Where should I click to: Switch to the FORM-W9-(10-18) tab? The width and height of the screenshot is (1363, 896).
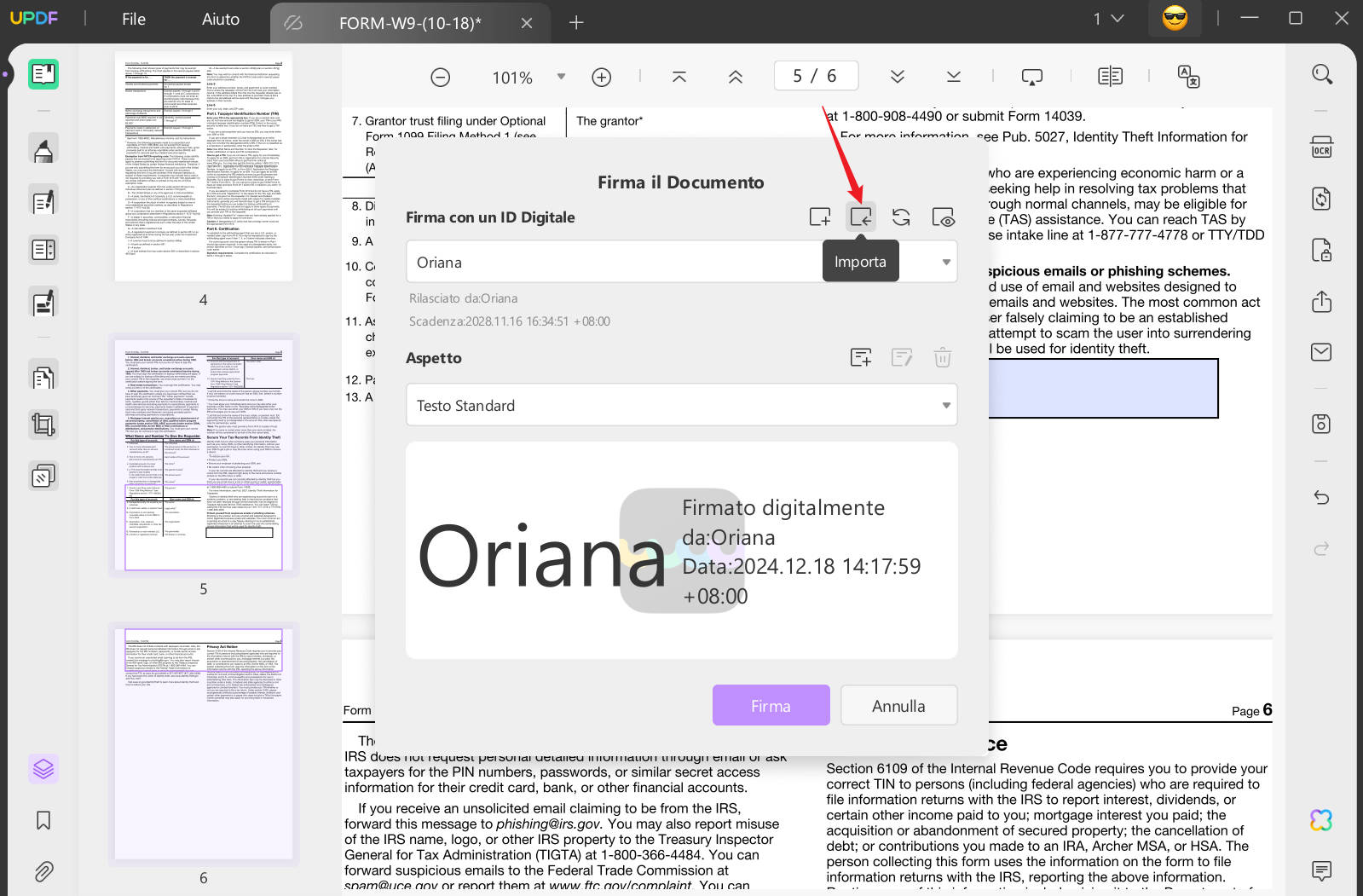[x=410, y=23]
